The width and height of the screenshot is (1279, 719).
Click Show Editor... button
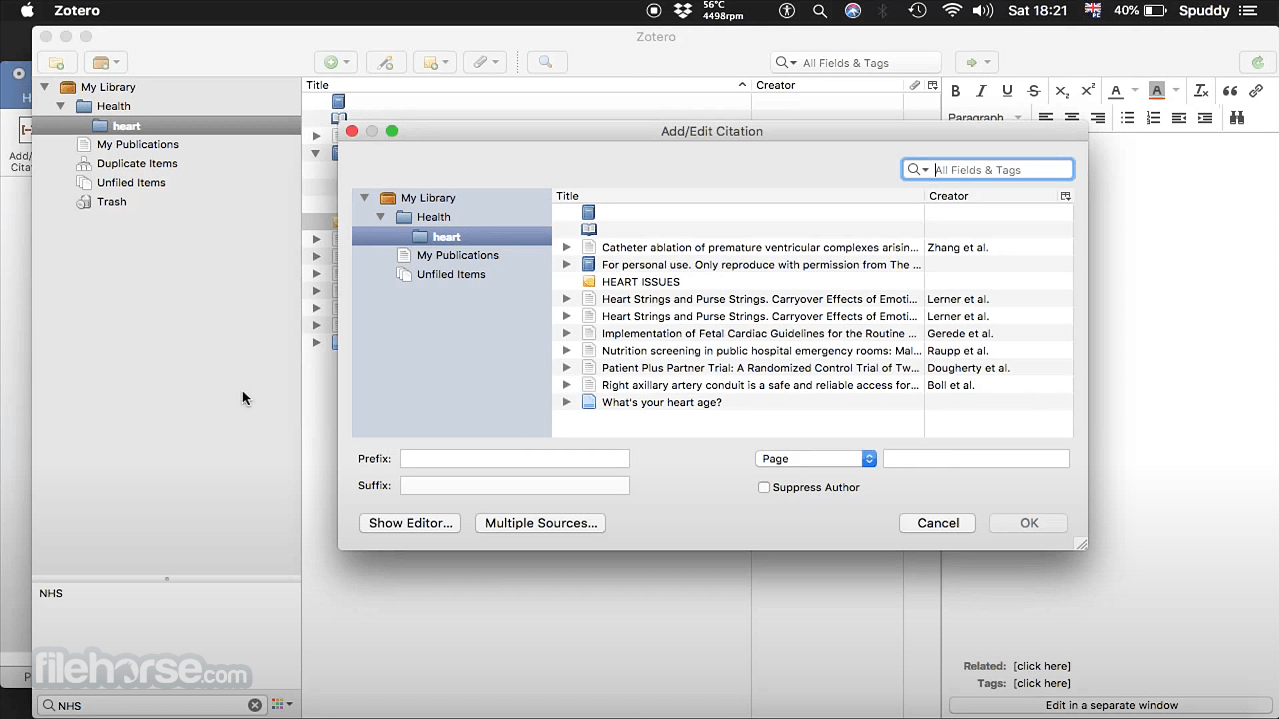(410, 523)
